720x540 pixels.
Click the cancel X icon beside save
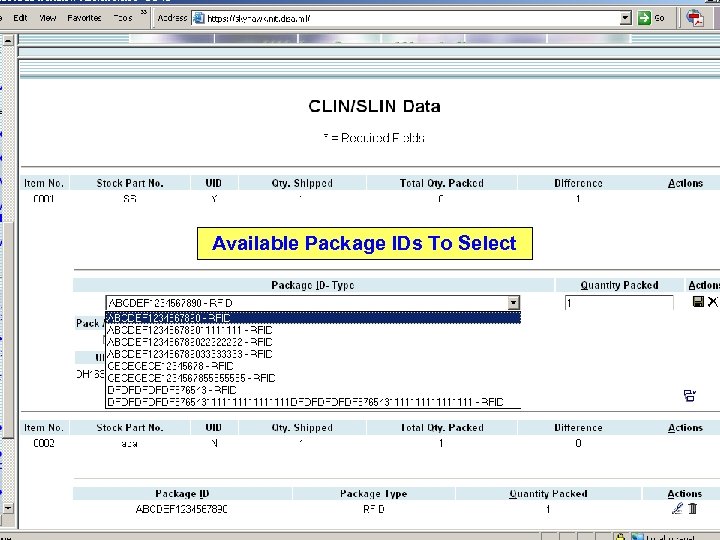coord(713,302)
